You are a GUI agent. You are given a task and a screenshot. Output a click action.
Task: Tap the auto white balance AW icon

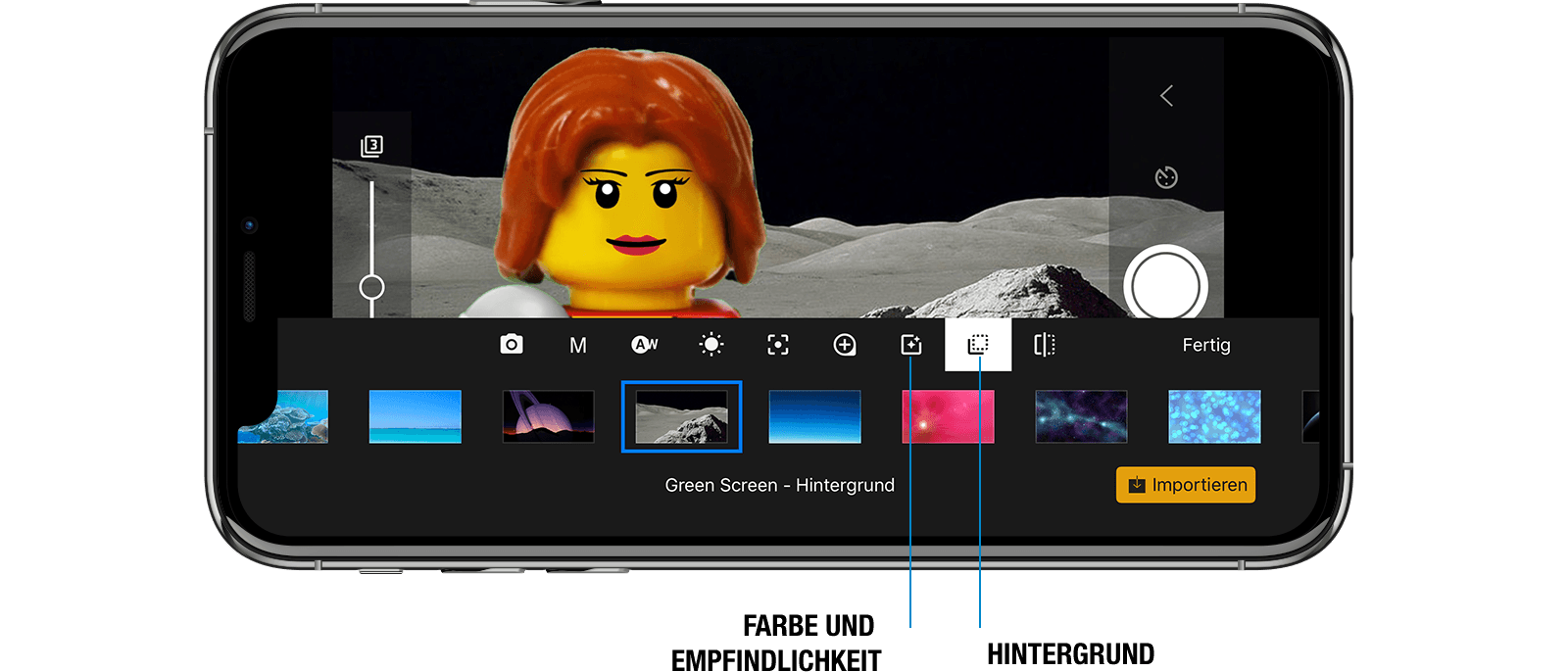click(x=645, y=345)
